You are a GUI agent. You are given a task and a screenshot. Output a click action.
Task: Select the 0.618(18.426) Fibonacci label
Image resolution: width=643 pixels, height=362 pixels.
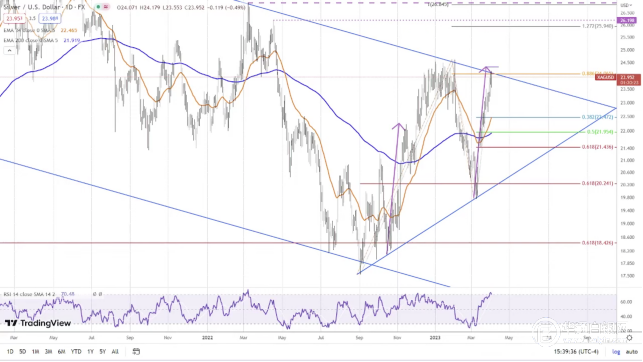(x=597, y=243)
